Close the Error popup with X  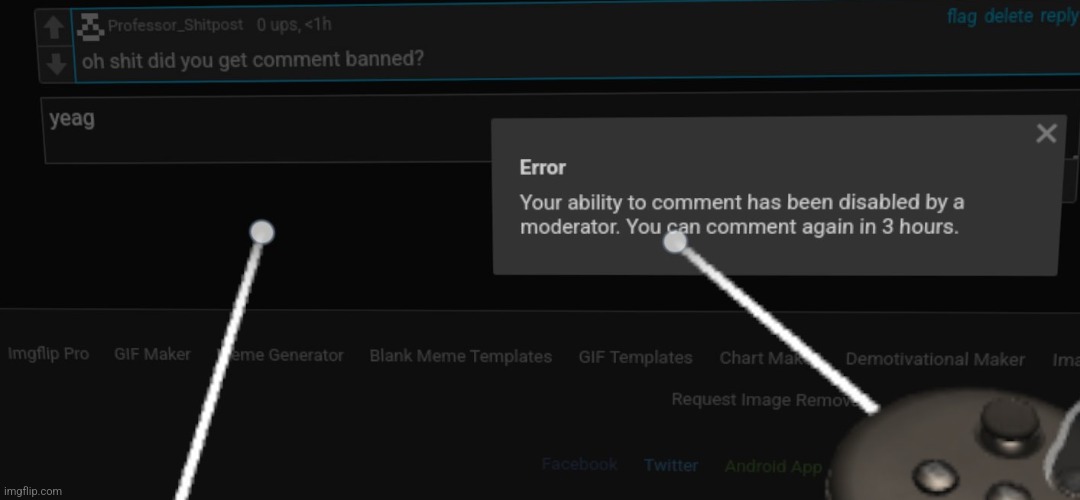pyautogui.click(x=1046, y=133)
